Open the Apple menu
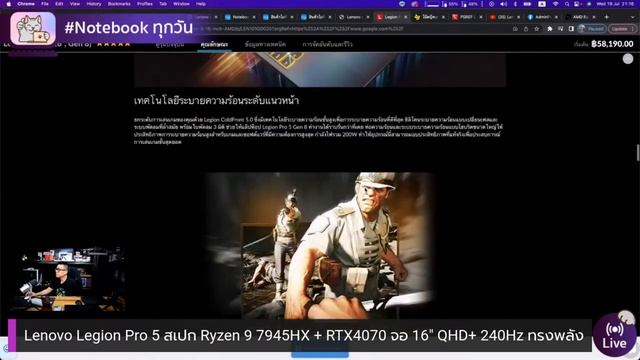This screenshot has height=360, width=640. (x=9, y=4)
